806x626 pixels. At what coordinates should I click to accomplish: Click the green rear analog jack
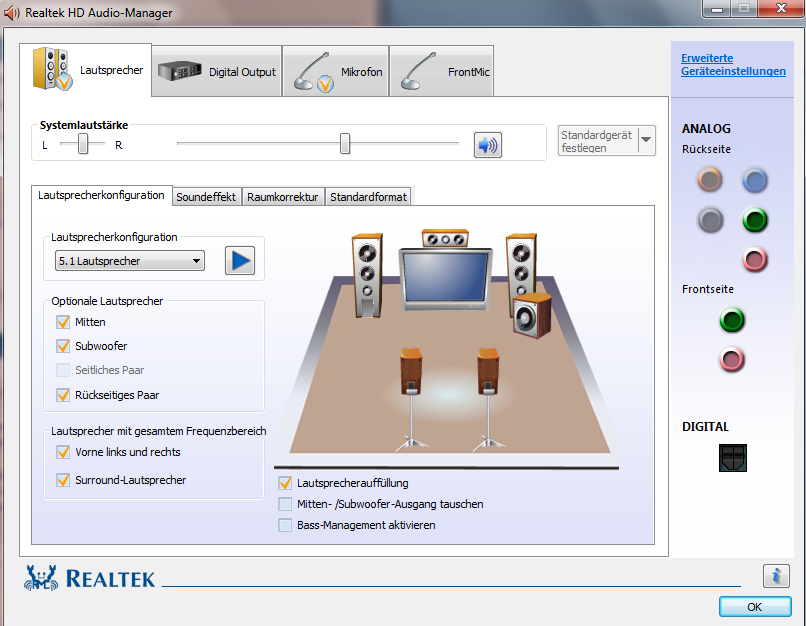(755, 220)
